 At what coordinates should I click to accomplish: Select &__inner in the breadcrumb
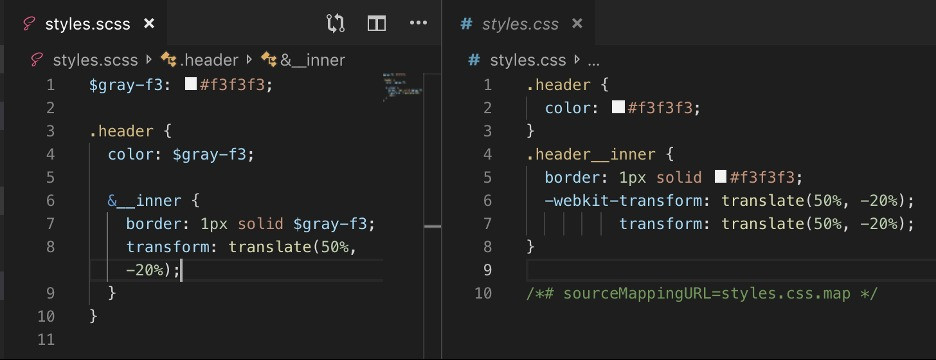(x=313, y=60)
